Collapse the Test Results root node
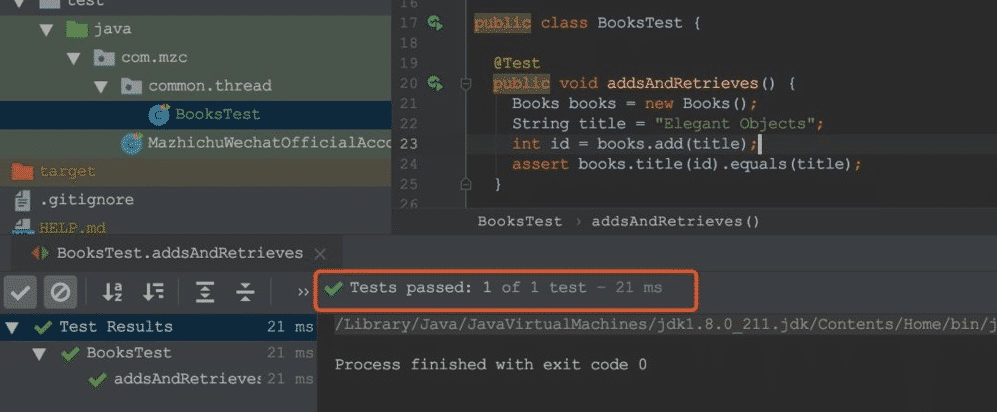 [x=12, y=327]
